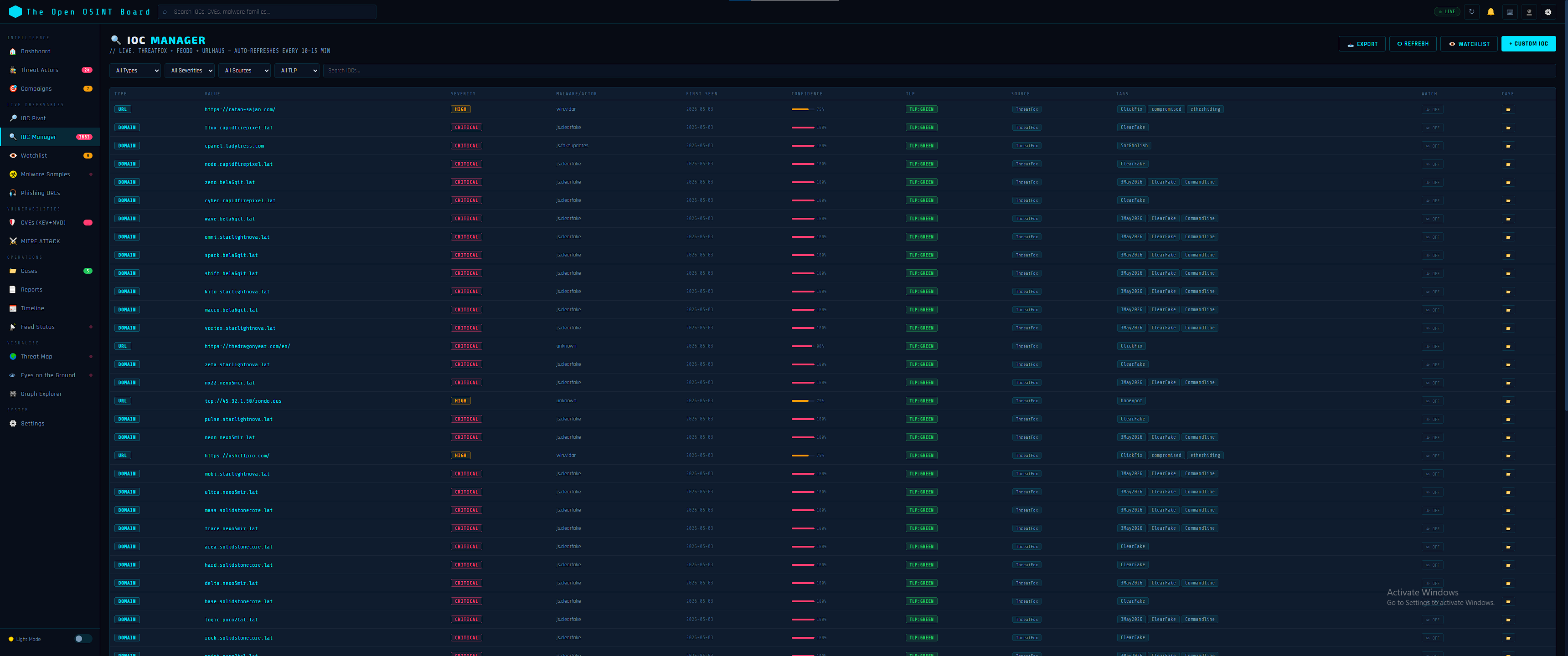The image size is (1568, 656).
Task: Click the Threat Actors detective icon
Action: pos(13,70)
